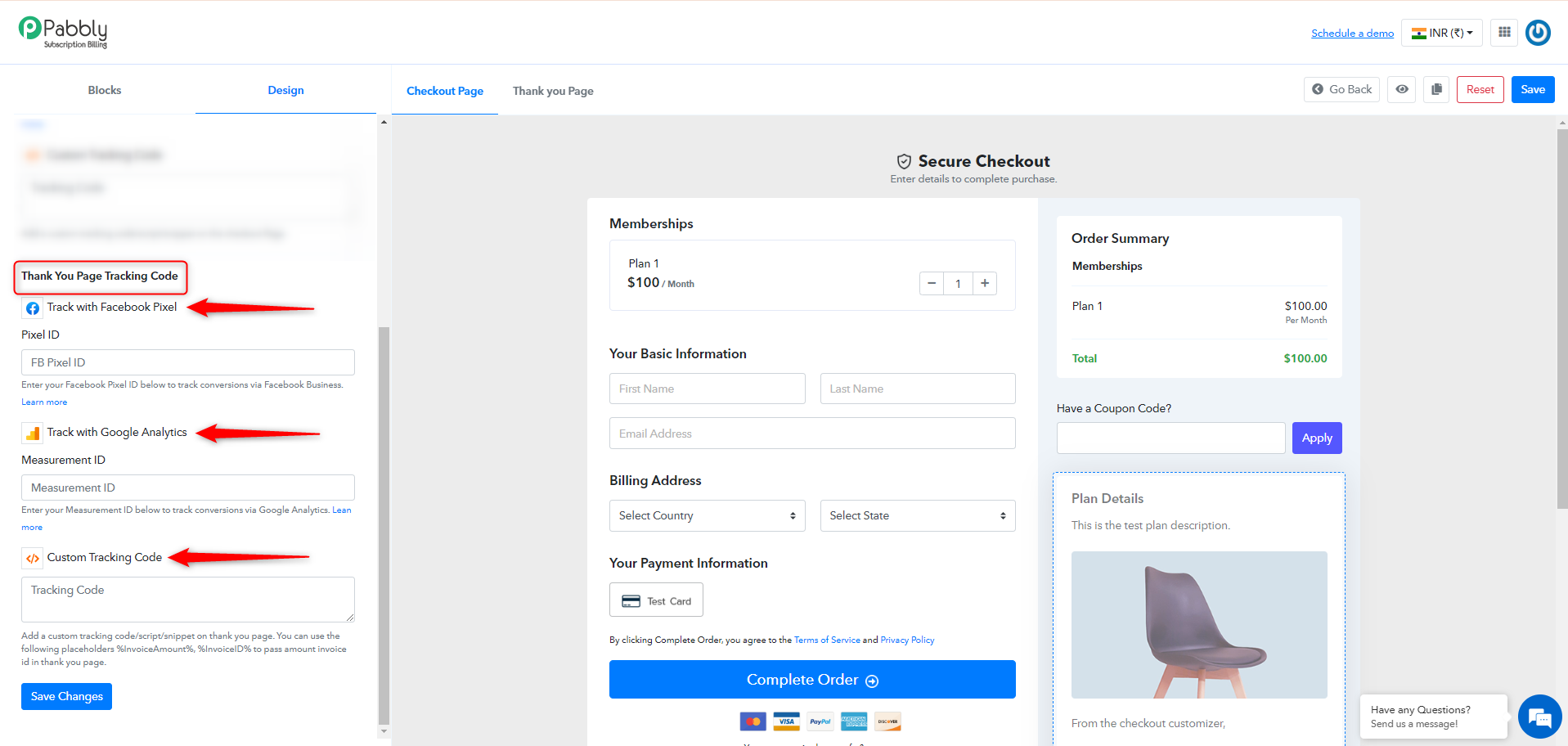Open the INR currency dropdown

(1442, 33)
